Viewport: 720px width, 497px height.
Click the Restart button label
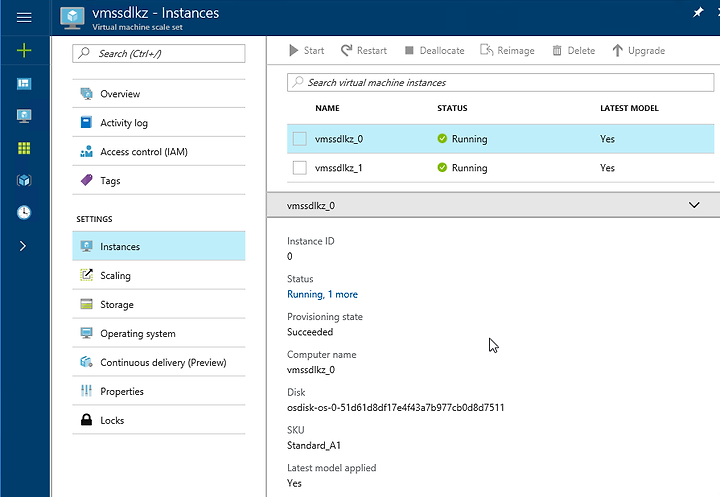tap(372, 51)
